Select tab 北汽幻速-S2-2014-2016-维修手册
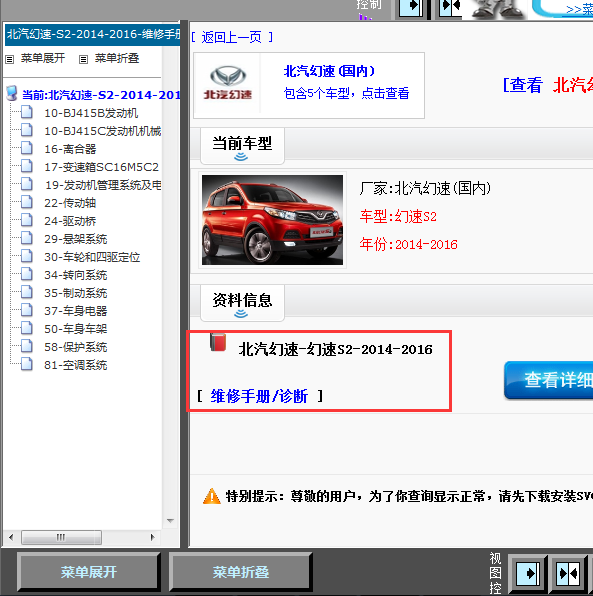This screenshot has height=596, width=593. pos(92,35)
